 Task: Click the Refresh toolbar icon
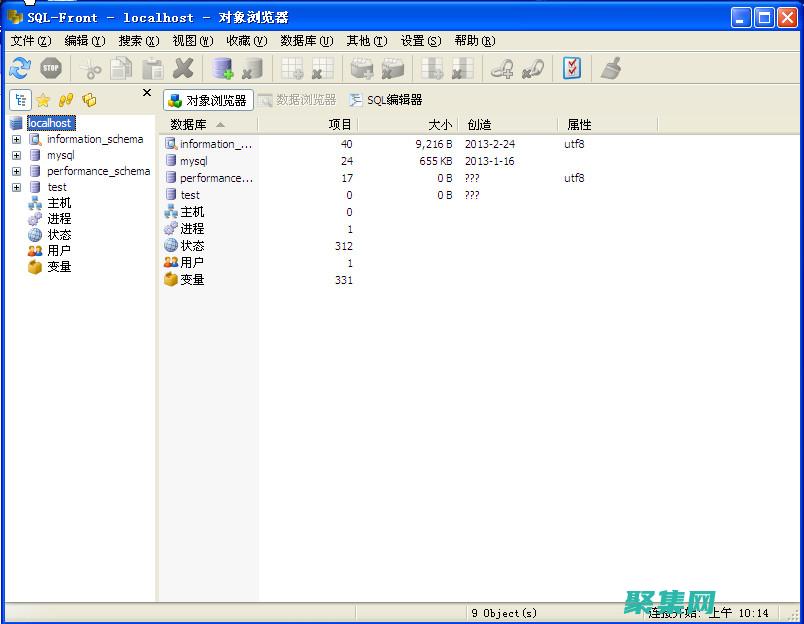click(18, 68)
